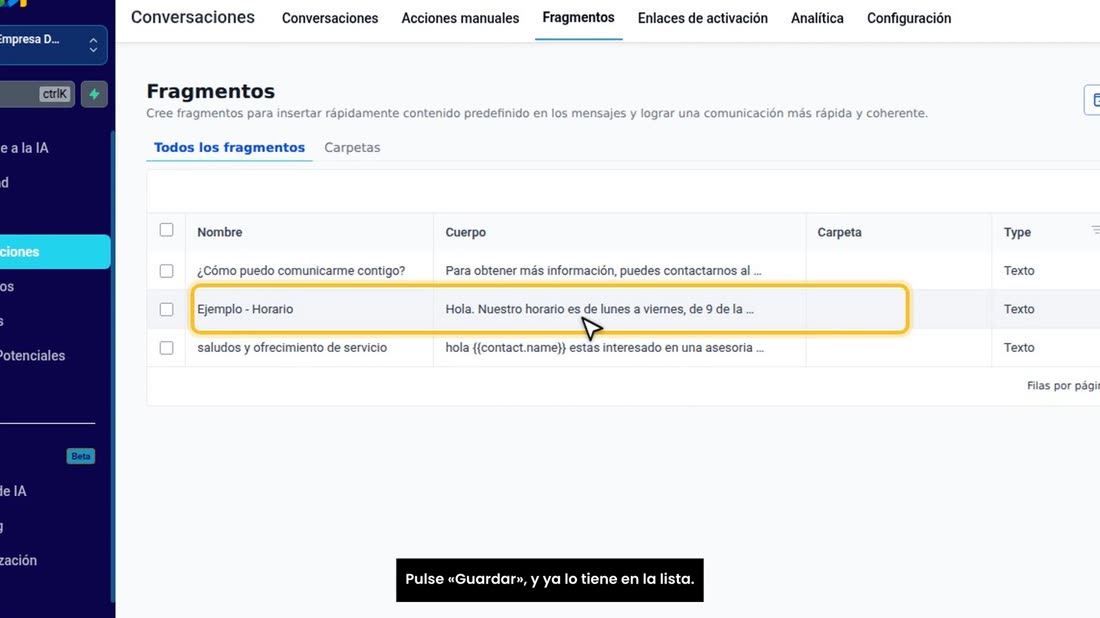Screen dimensions: 1100x618
Task: Toggle the select-all checkbox in table header
Action: coord(166,230)
